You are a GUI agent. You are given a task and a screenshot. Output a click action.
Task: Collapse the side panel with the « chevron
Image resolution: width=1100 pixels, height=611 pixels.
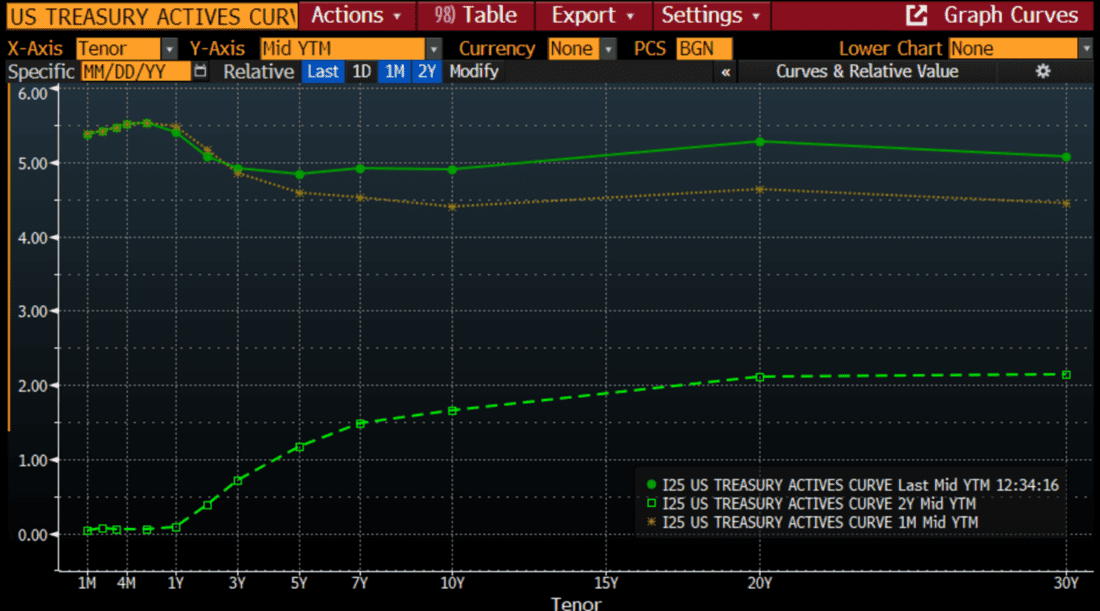tap(725, 71)
